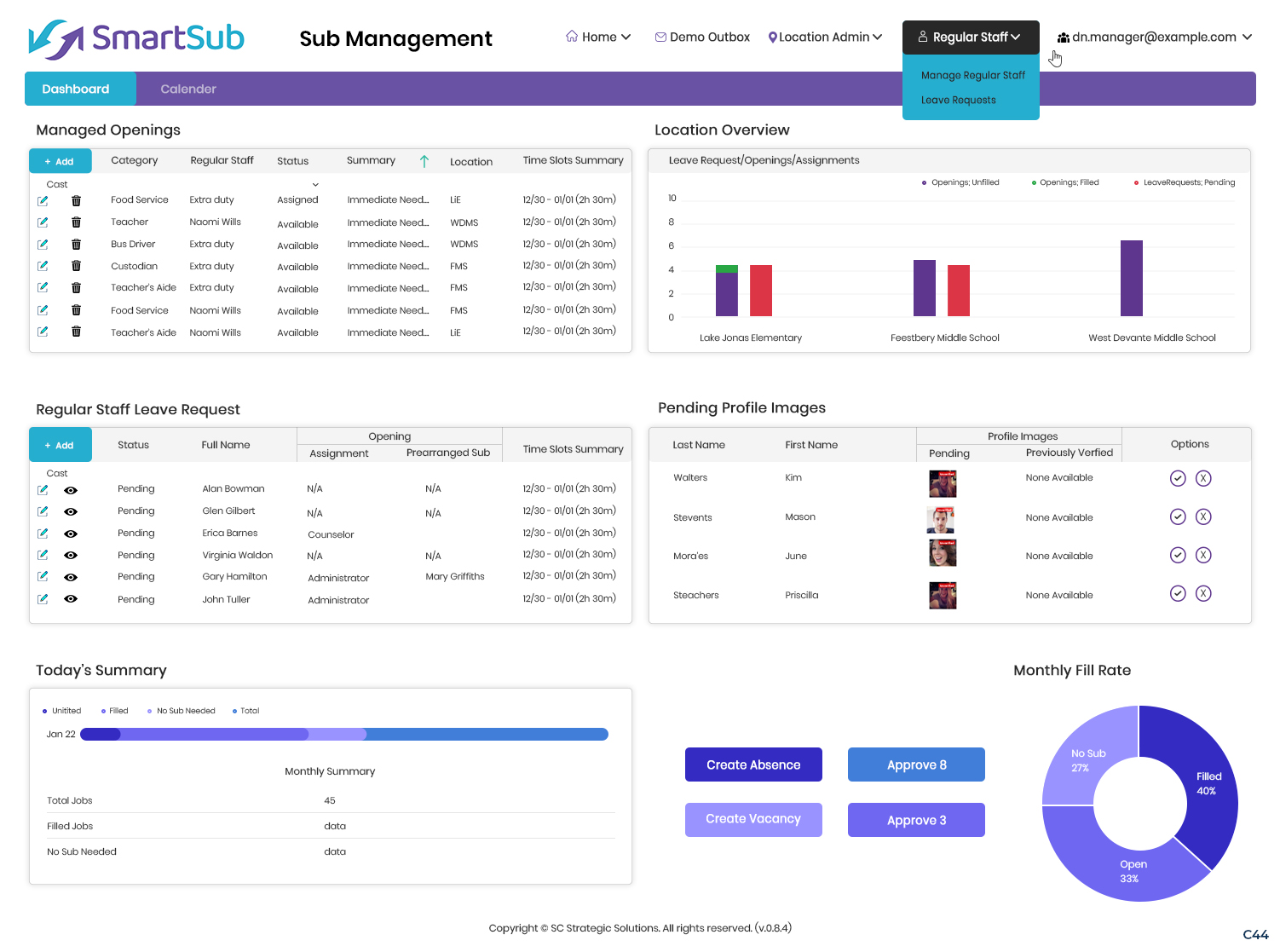Toggle the LeaveRequests; Pending chart legend
This screenshot has height=952, width=1280.
[x=1185, y=182]
